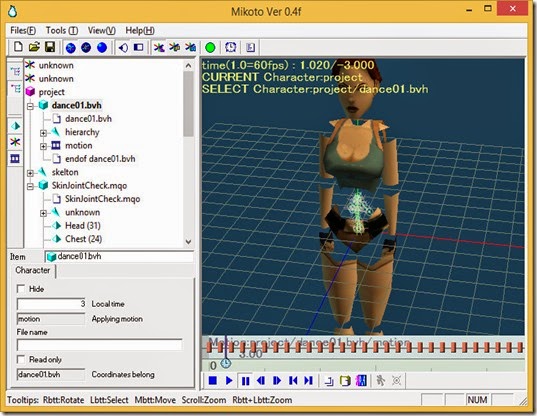
Task: Click the colorful star sidebar icon
Action: point(15,142)
